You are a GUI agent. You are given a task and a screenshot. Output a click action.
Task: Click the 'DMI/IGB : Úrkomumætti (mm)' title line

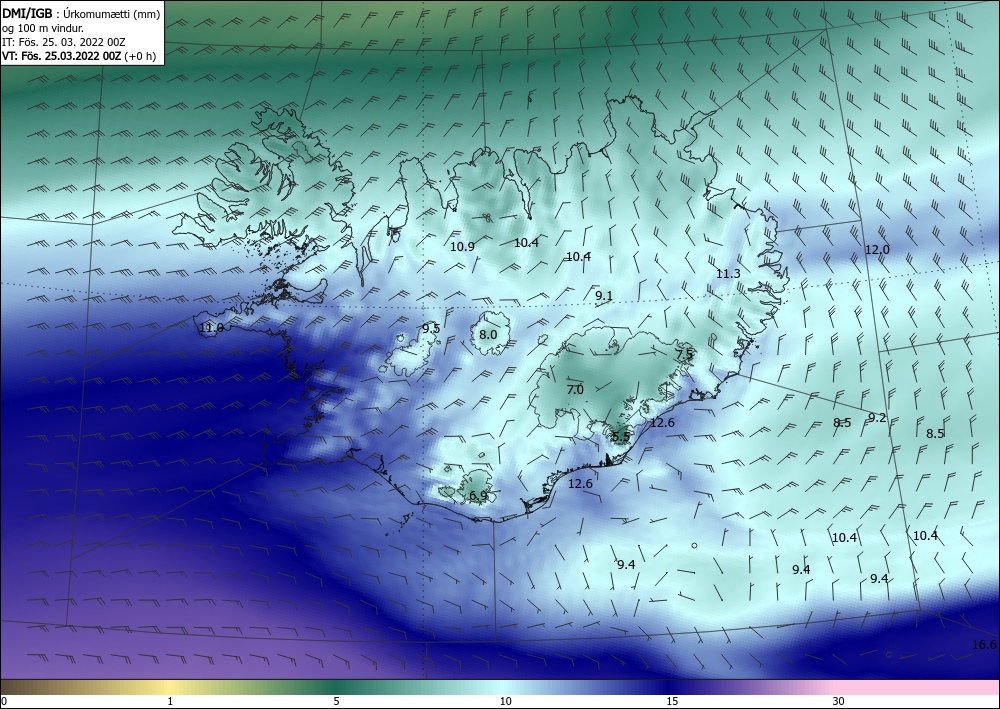[81, 13]
